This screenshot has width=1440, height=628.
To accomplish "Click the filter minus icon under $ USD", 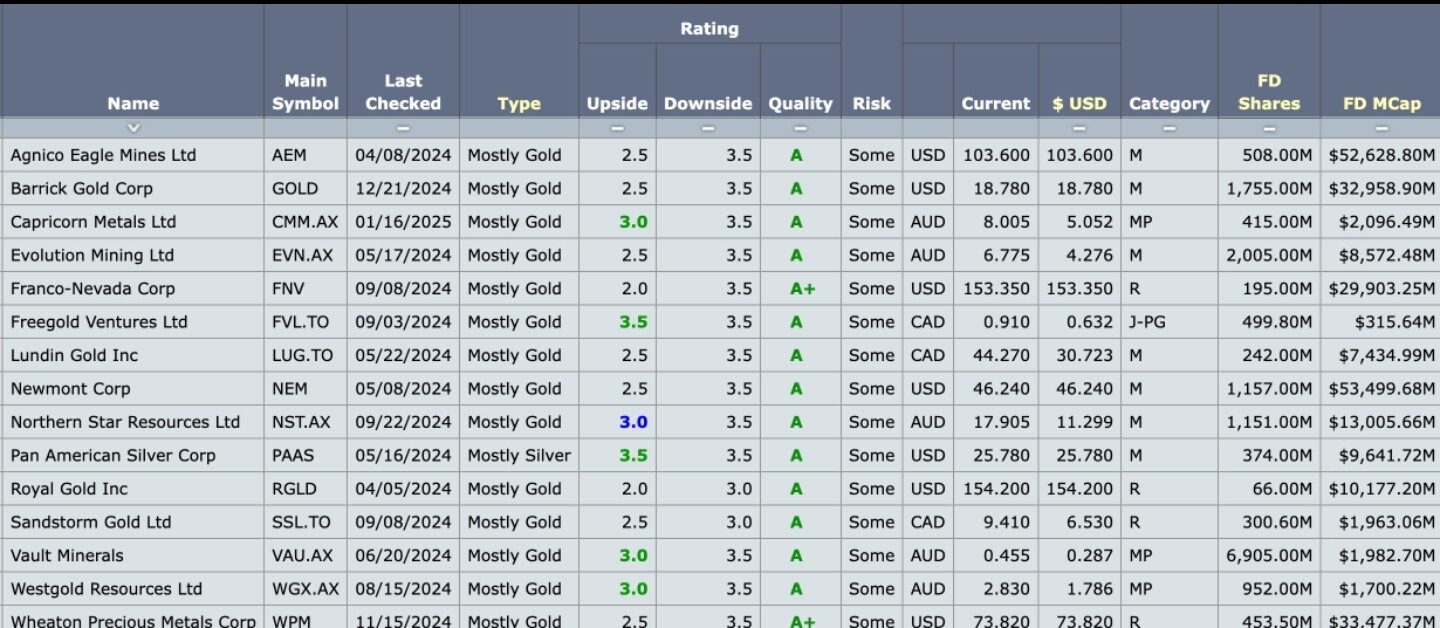I will (x=1079, y=128).
